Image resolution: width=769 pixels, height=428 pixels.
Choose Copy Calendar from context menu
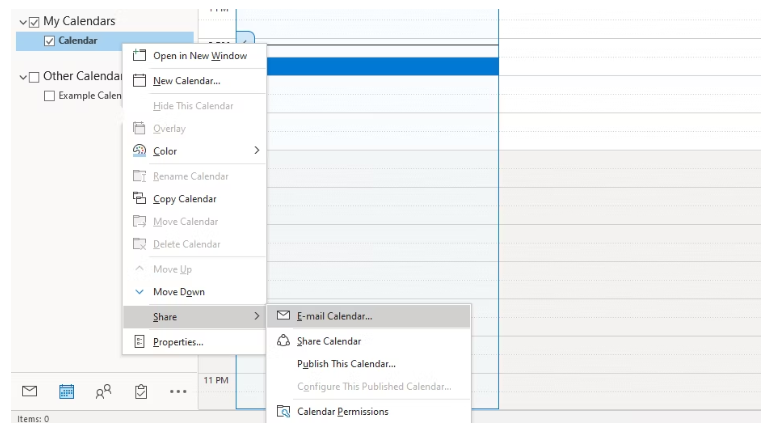194,199
